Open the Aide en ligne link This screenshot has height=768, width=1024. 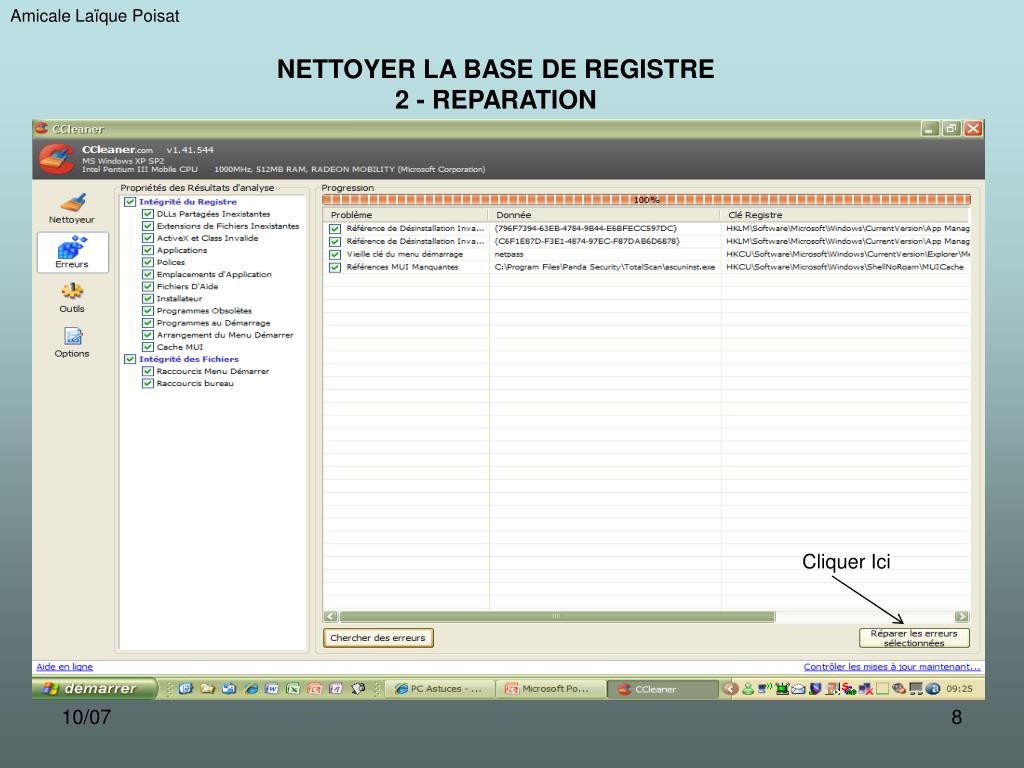click(65, 666)
